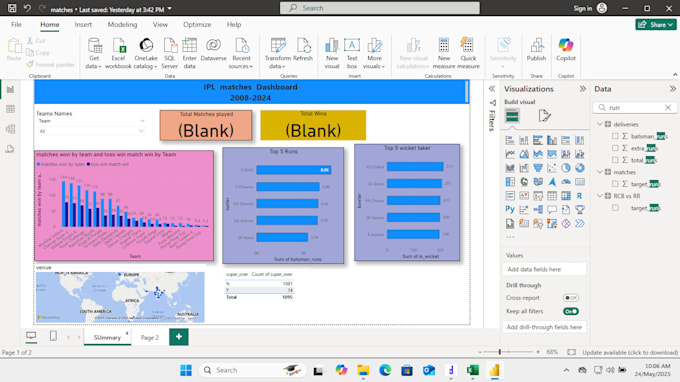Collapse the deliveries table
This screenshot has height=382, width=680.
pos(600,124)
